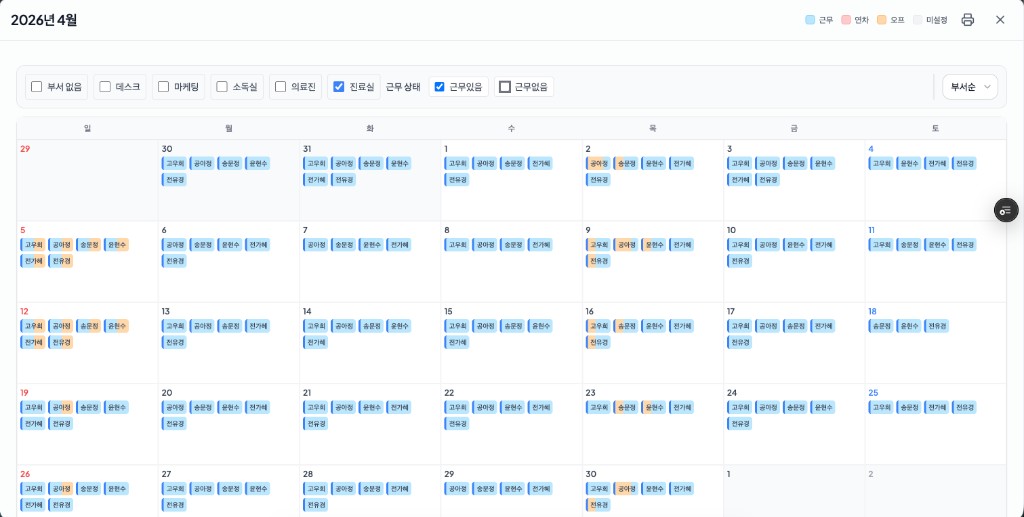Click 공아정 chip on April 26

coord(61,488)
